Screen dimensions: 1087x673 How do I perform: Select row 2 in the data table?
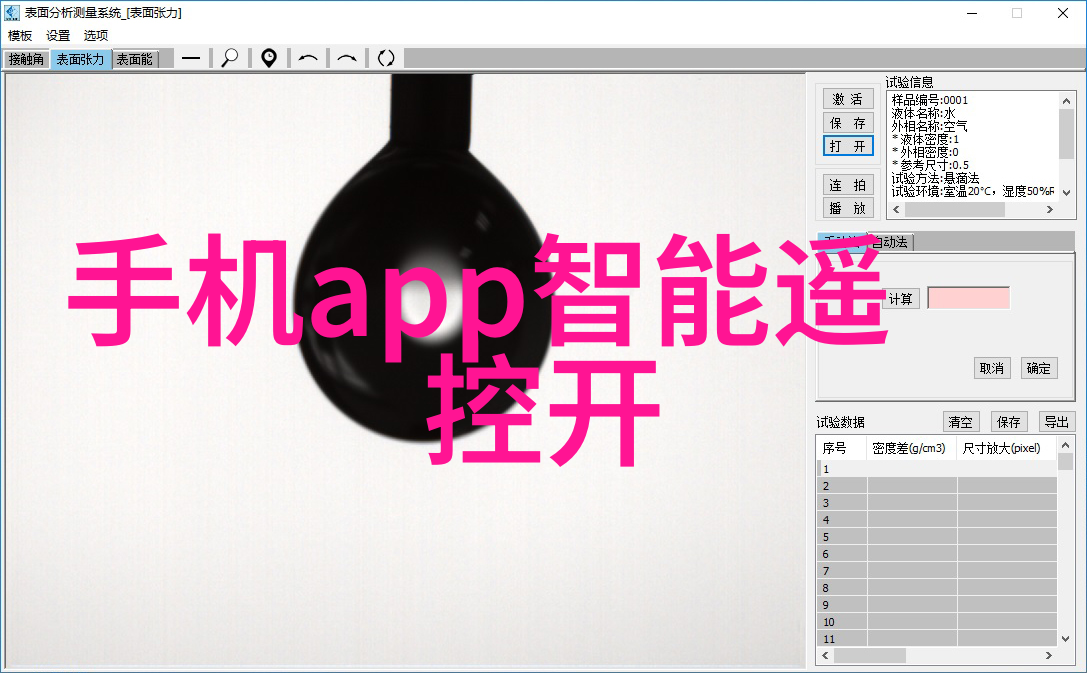coord(937,486)
